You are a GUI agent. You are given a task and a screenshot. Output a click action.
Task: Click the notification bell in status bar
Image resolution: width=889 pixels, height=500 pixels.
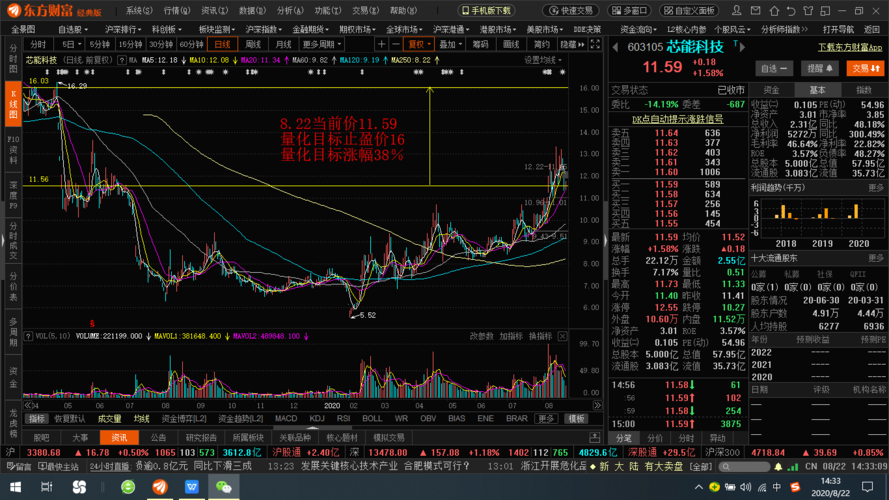tap(778, 467)
